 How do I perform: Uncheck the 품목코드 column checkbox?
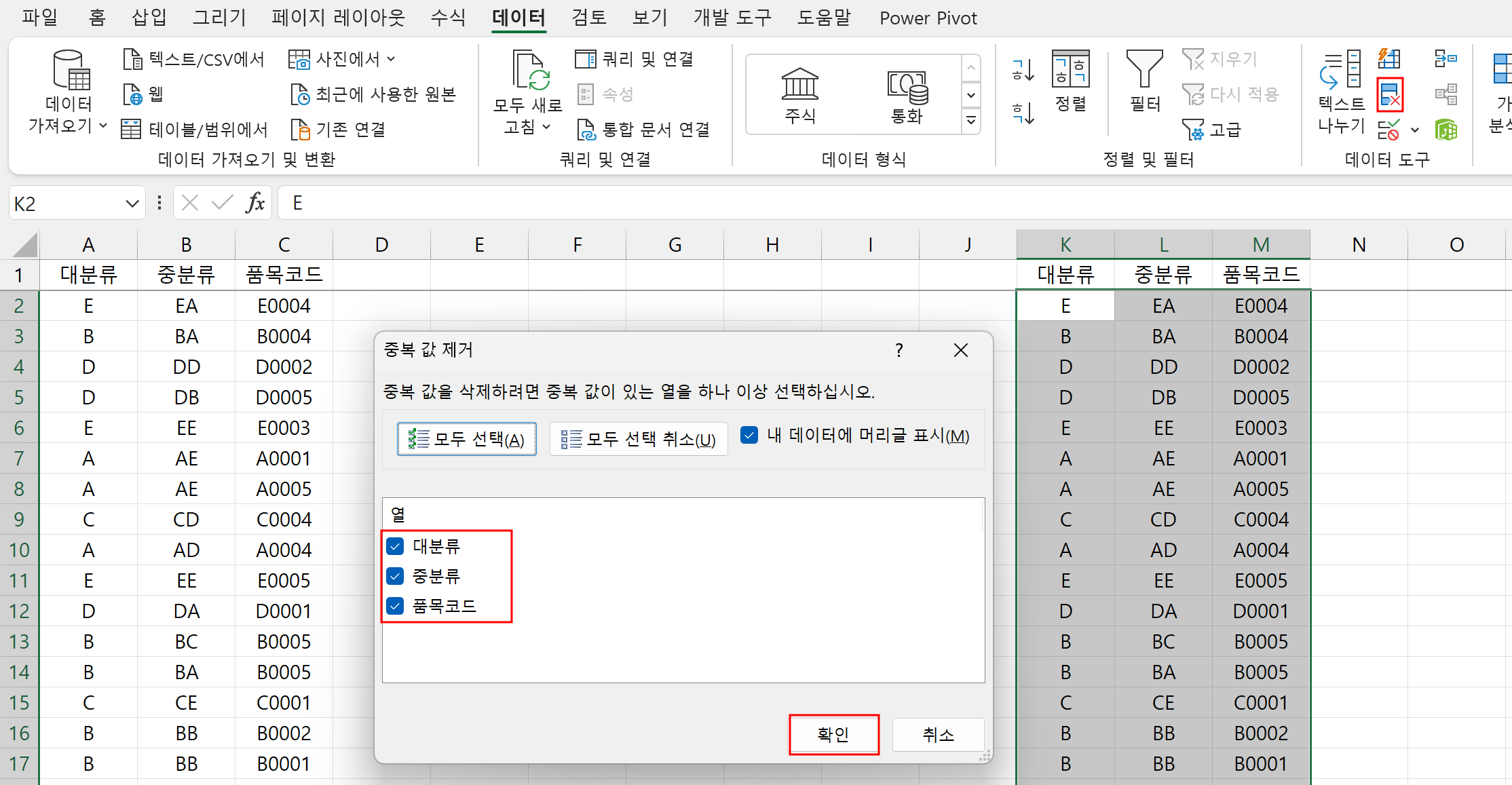(396, 606)
